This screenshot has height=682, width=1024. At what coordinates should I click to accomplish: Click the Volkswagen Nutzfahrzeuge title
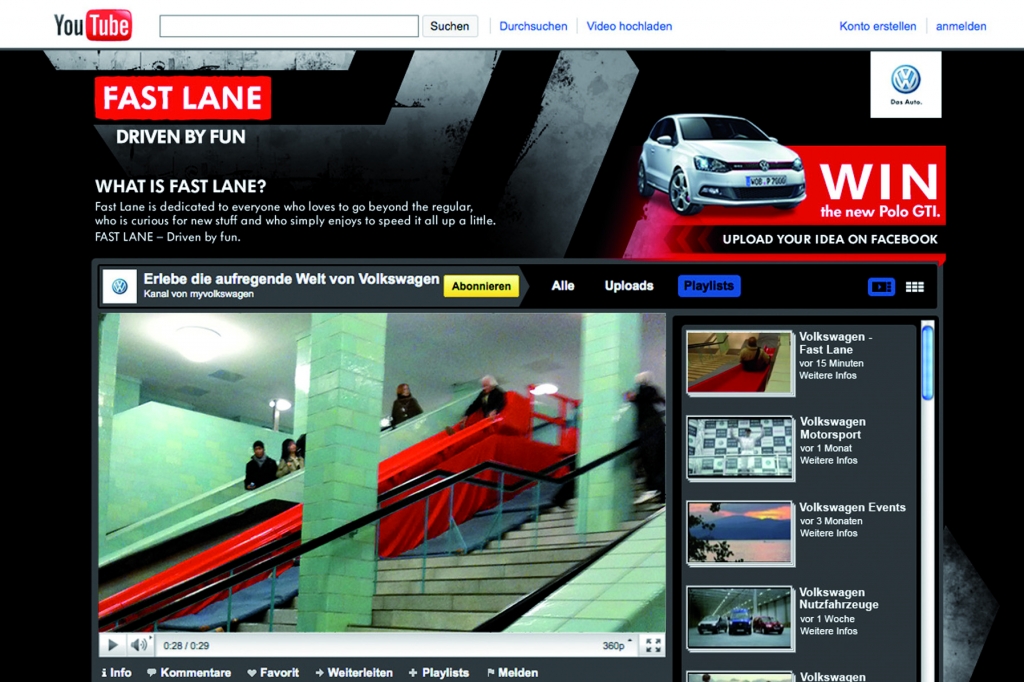tap(839, 598)
